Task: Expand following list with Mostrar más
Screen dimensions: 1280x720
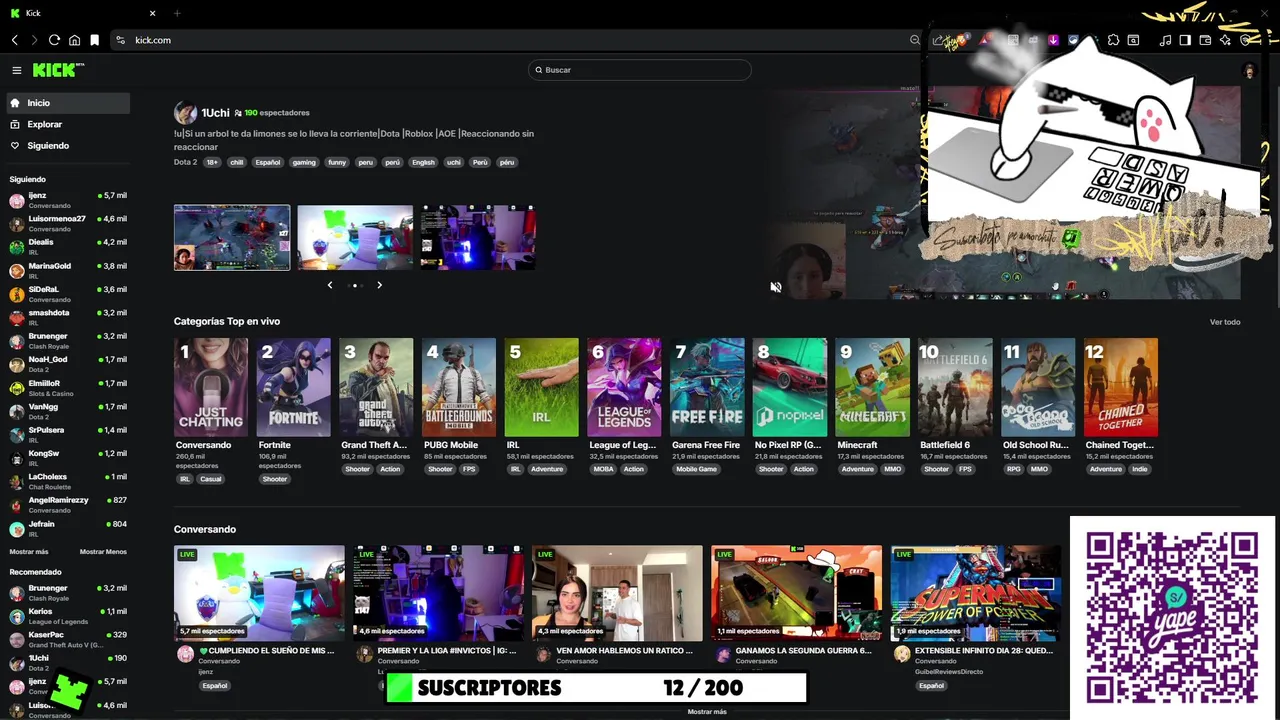Action: point(29,552)
